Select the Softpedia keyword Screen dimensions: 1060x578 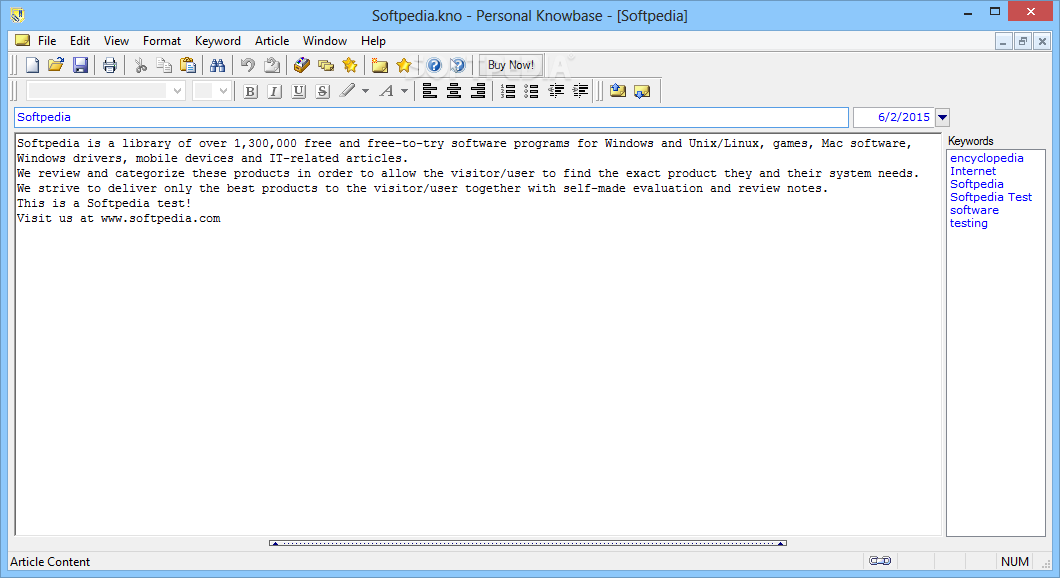tap(976, 184)
